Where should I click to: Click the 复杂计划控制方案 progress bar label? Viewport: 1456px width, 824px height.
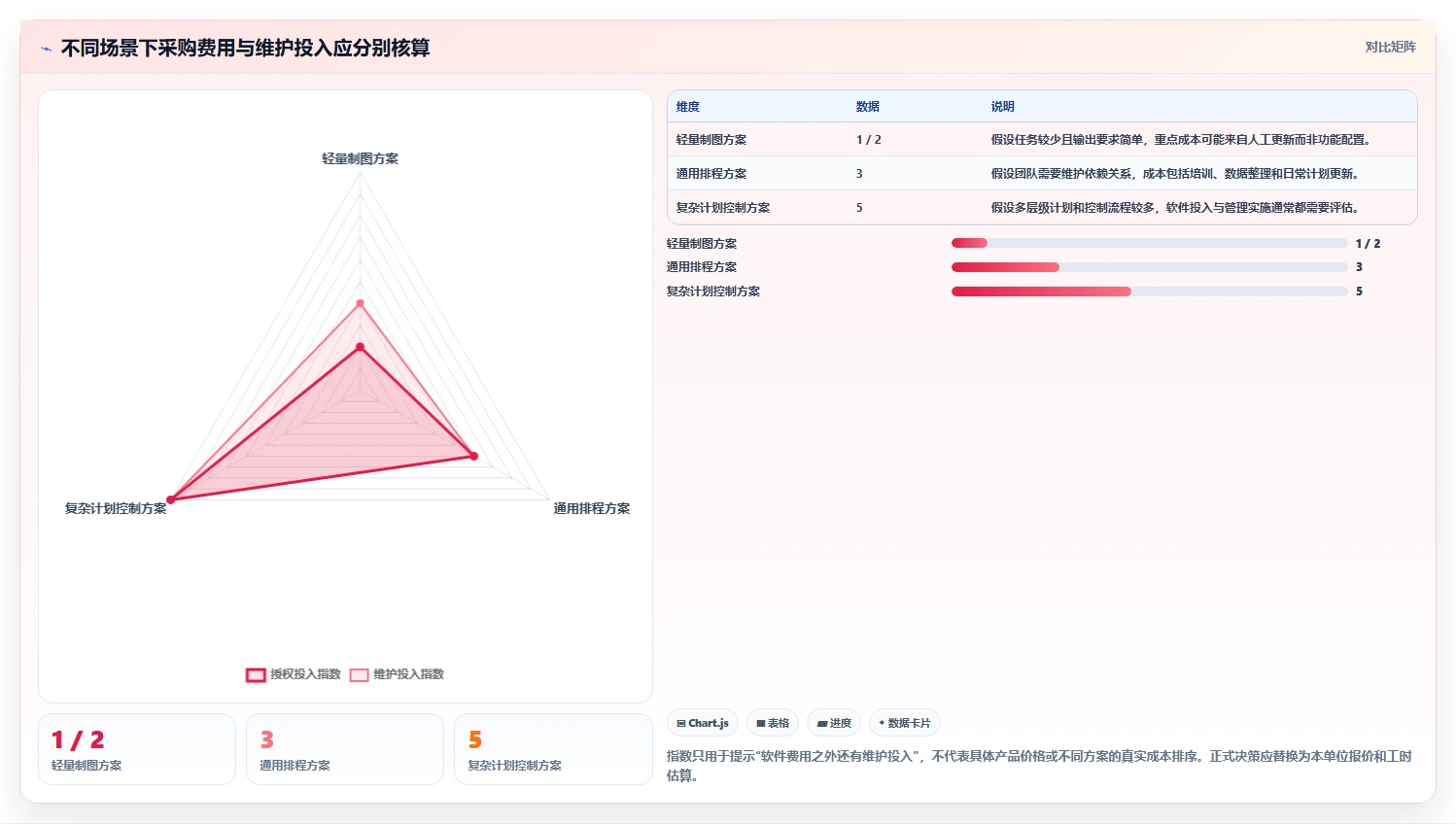(713, 292)
